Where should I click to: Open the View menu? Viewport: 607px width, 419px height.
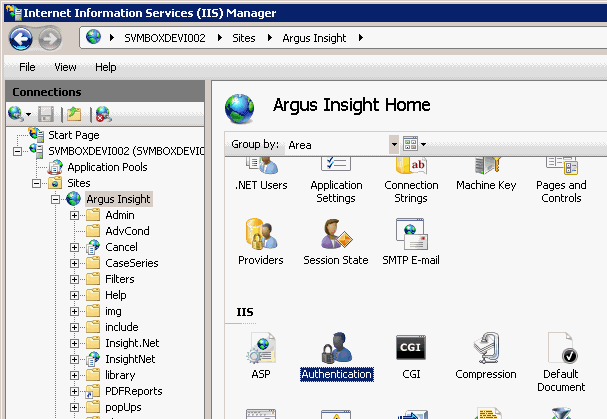coord(65,67)
